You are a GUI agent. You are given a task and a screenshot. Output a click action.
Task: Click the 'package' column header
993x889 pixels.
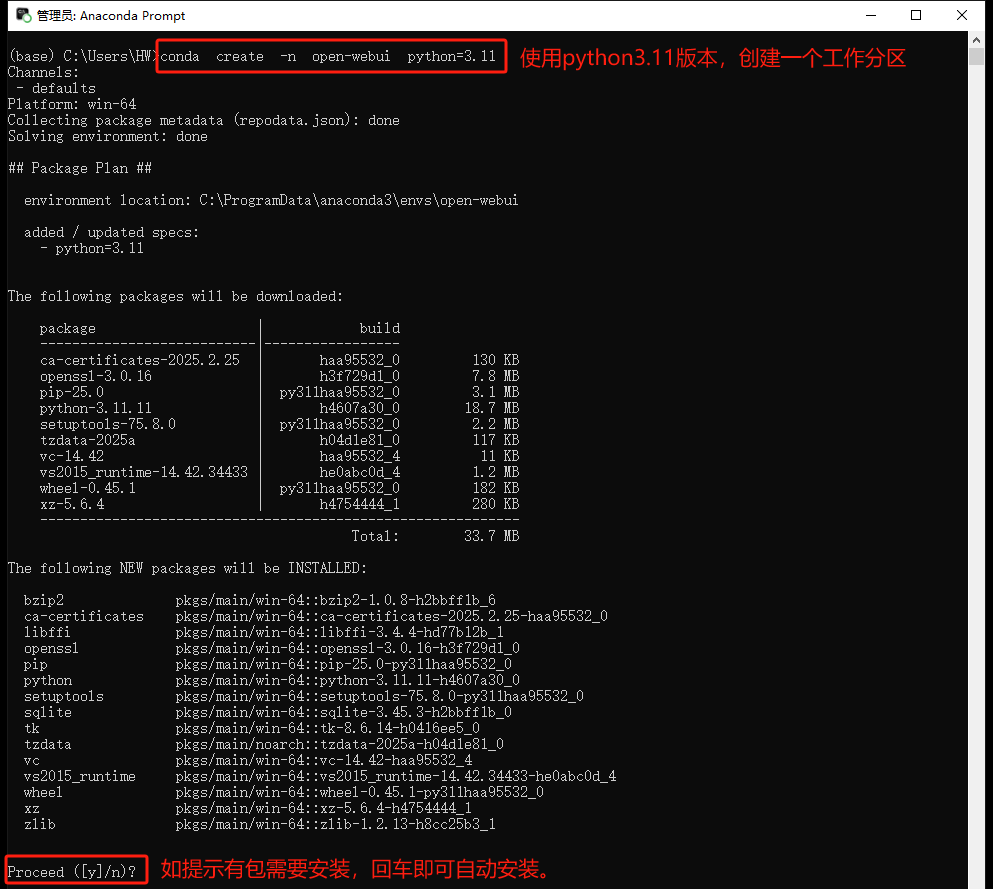coord(68,329)
